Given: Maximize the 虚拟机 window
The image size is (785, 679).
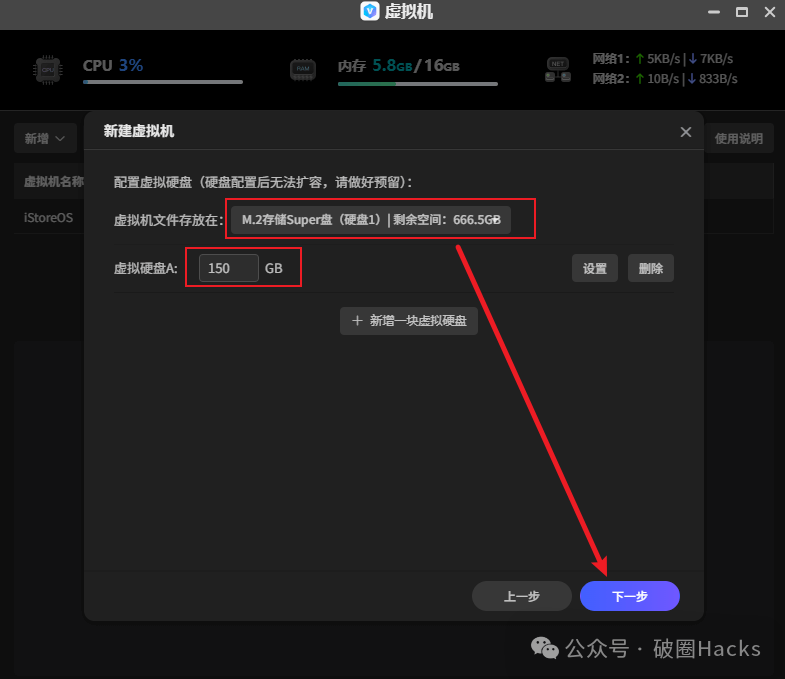Looking at the screenshot, I should (741, 12).
